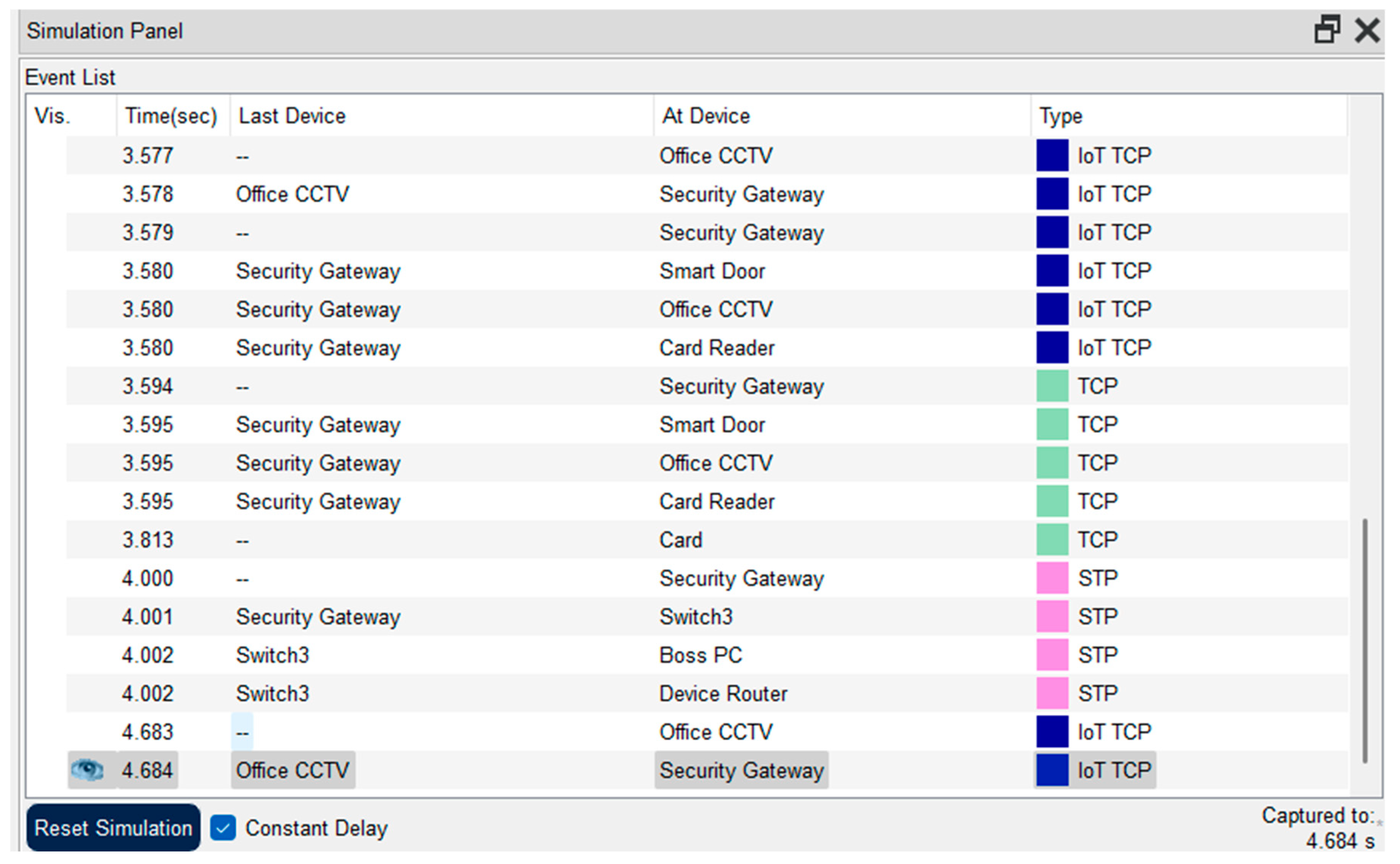Screen dimensions: 1400x864
Task: Close the Simulation Panel
Action: click(x=1367, y=30)
